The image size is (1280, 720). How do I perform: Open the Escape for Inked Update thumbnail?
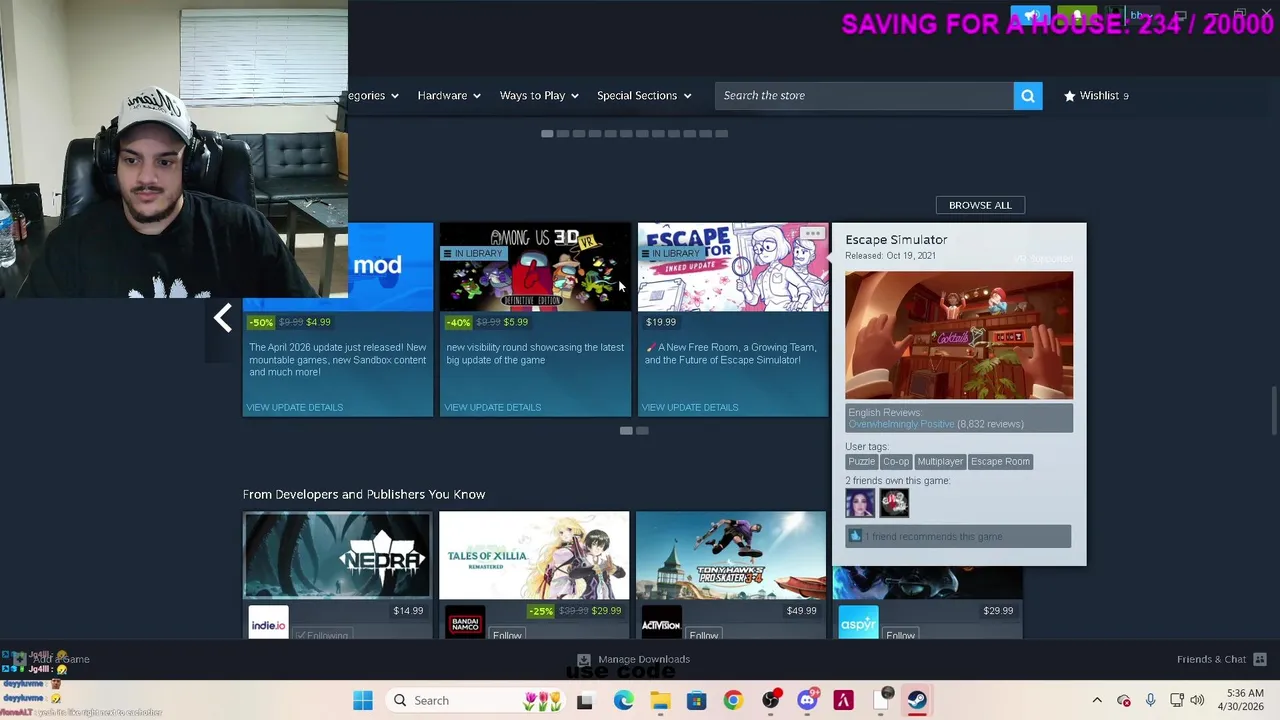pyautogui.click(x=733, y=267)
